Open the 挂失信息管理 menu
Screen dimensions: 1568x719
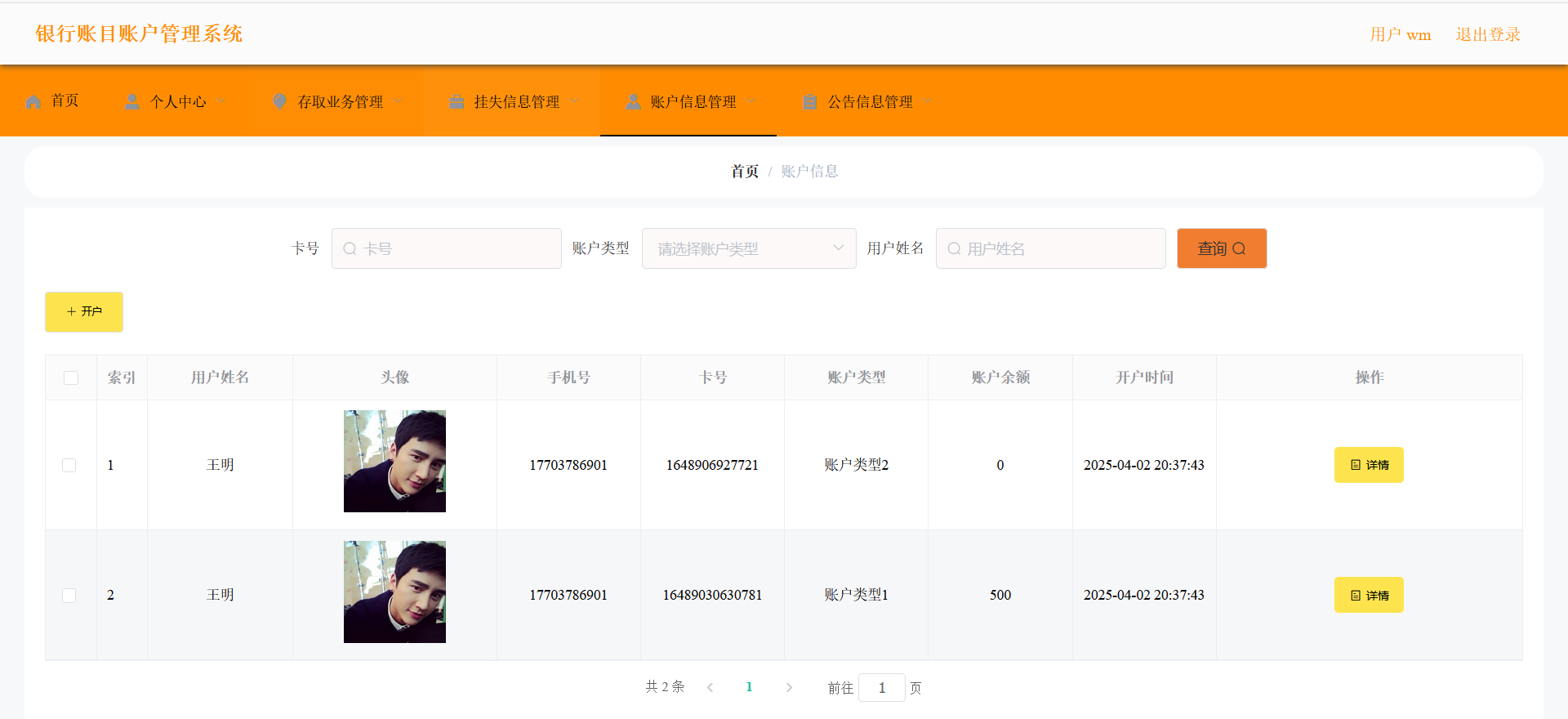coord(516,102)
